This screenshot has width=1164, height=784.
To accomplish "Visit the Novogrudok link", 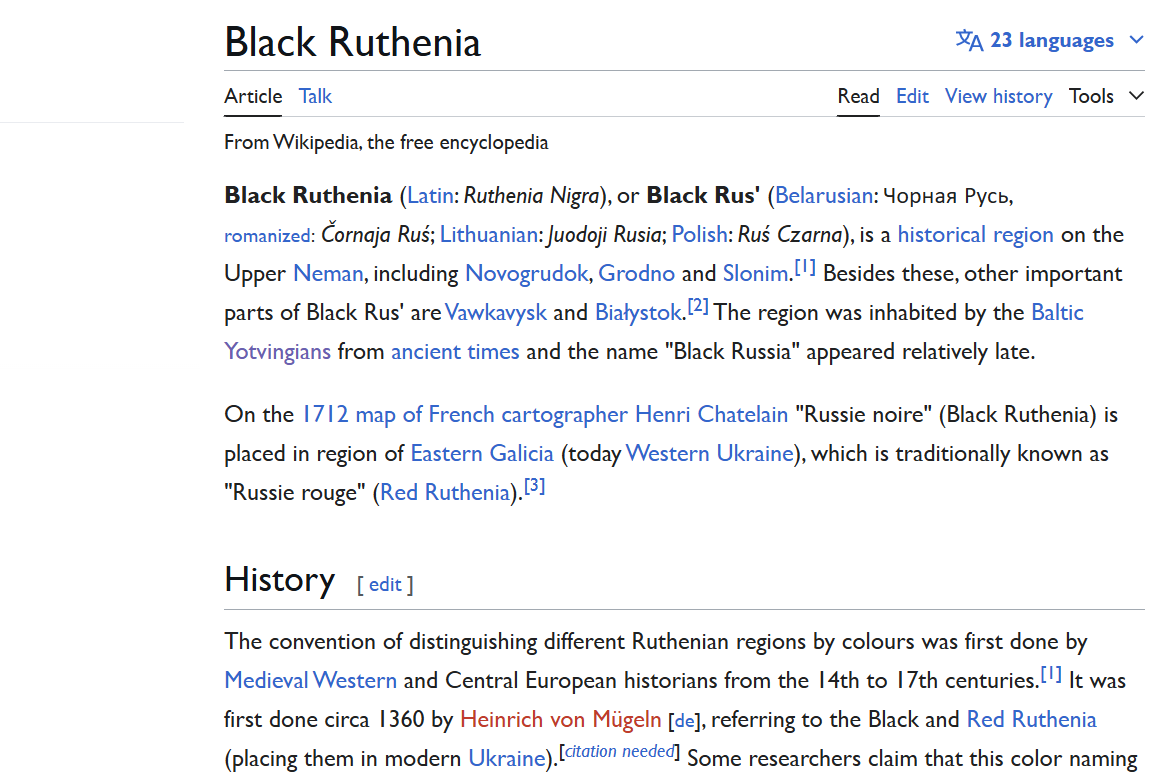I will click(526, 274).
